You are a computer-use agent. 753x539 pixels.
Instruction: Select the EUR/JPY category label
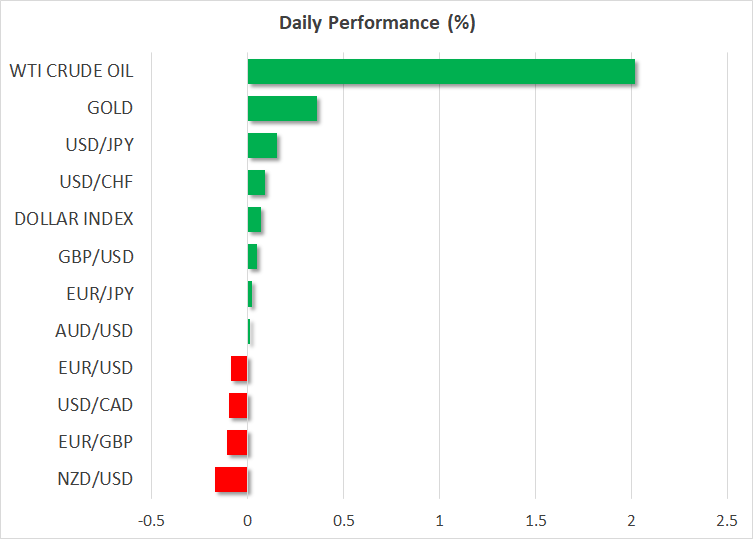click(x=98, y=293)
